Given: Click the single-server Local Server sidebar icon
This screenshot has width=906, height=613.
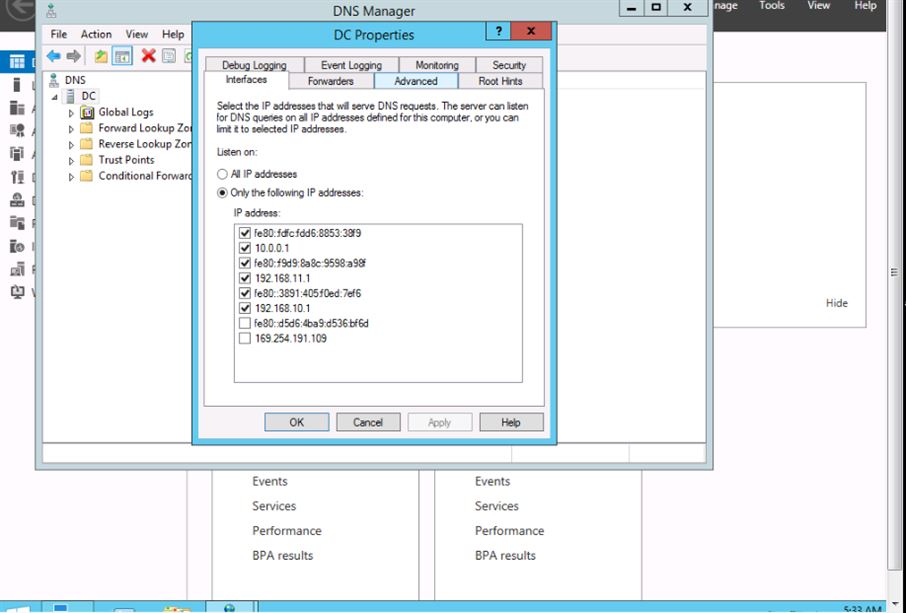Looking at the screenshot, I should 17,85.
